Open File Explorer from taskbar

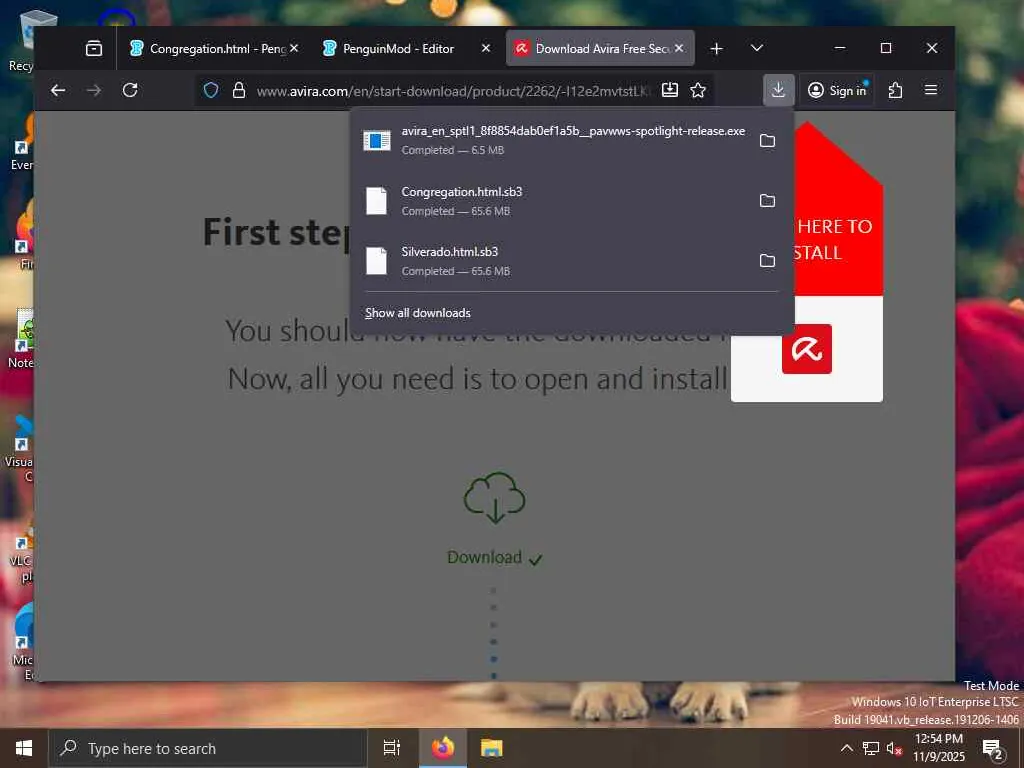coord(492,748)
